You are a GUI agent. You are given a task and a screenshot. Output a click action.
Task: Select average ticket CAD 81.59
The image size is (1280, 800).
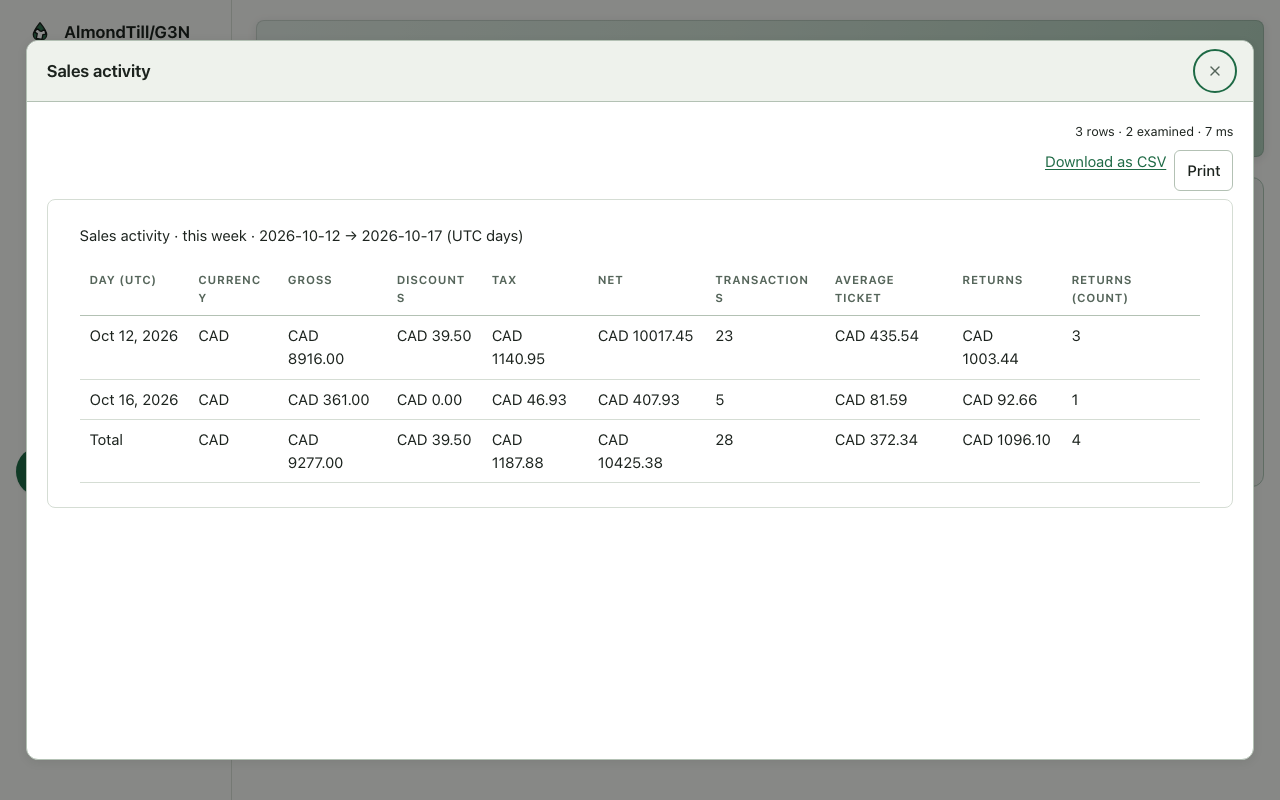point(871,400)
